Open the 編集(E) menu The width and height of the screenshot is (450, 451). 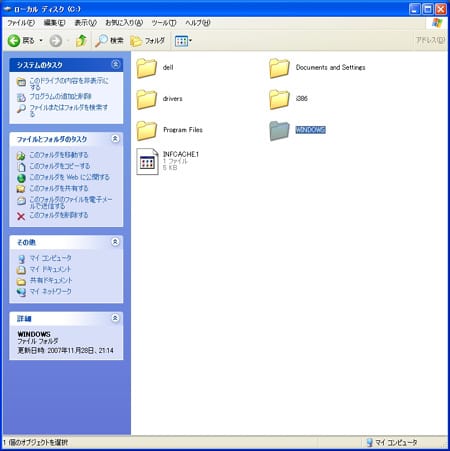click(x=54, y=23)
